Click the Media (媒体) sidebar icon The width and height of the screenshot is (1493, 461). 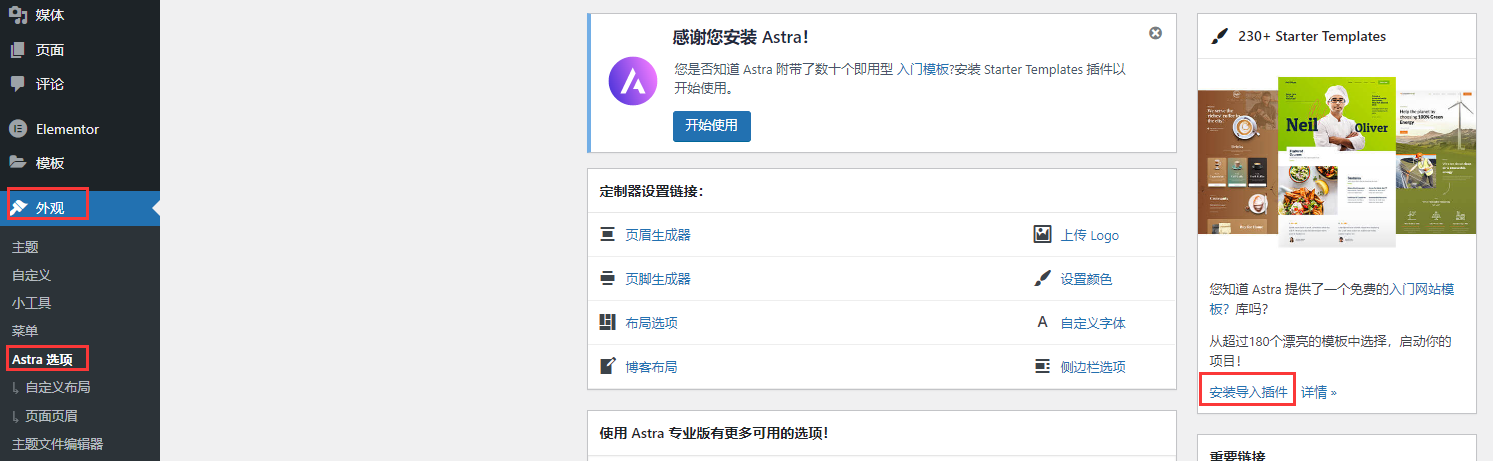(17, 15)
